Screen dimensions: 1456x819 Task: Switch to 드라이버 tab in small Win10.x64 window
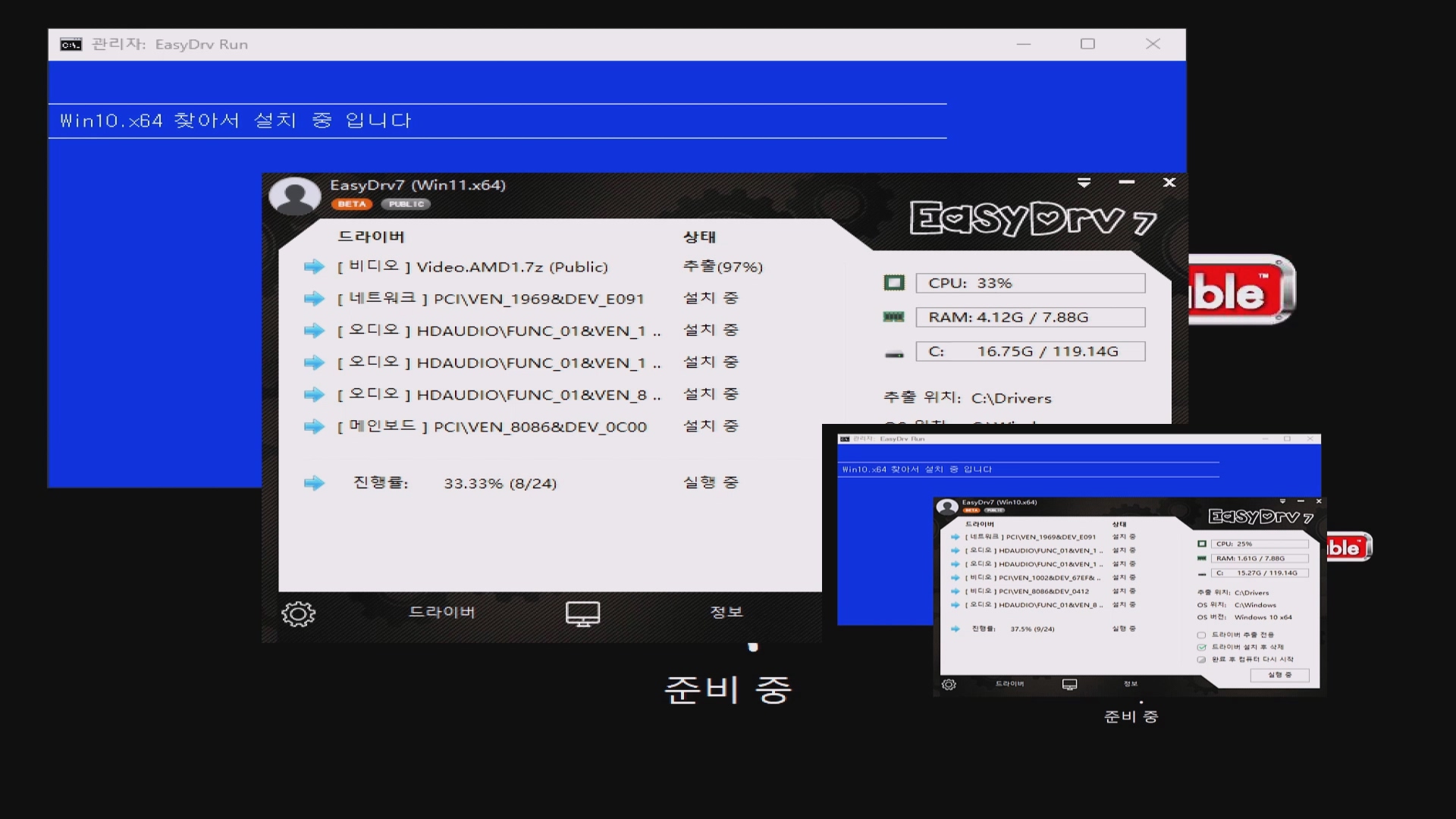(1009, 683)
